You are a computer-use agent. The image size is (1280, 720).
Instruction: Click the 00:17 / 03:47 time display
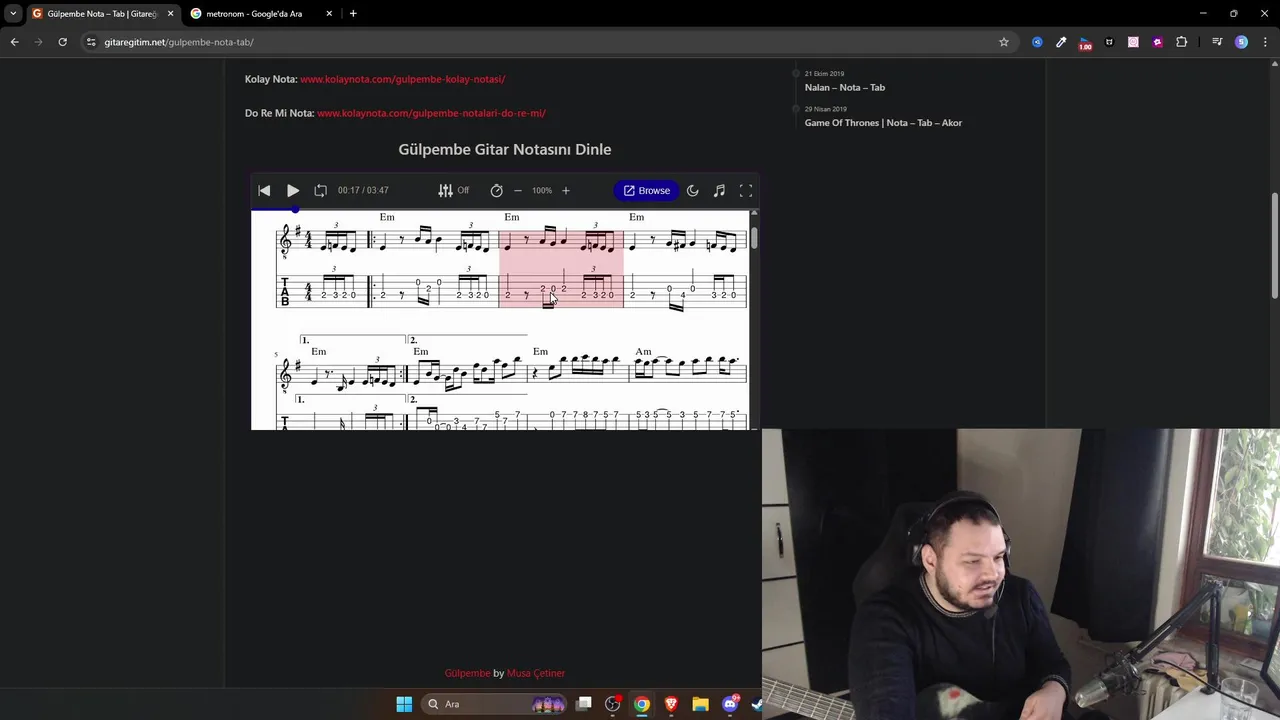363,190
